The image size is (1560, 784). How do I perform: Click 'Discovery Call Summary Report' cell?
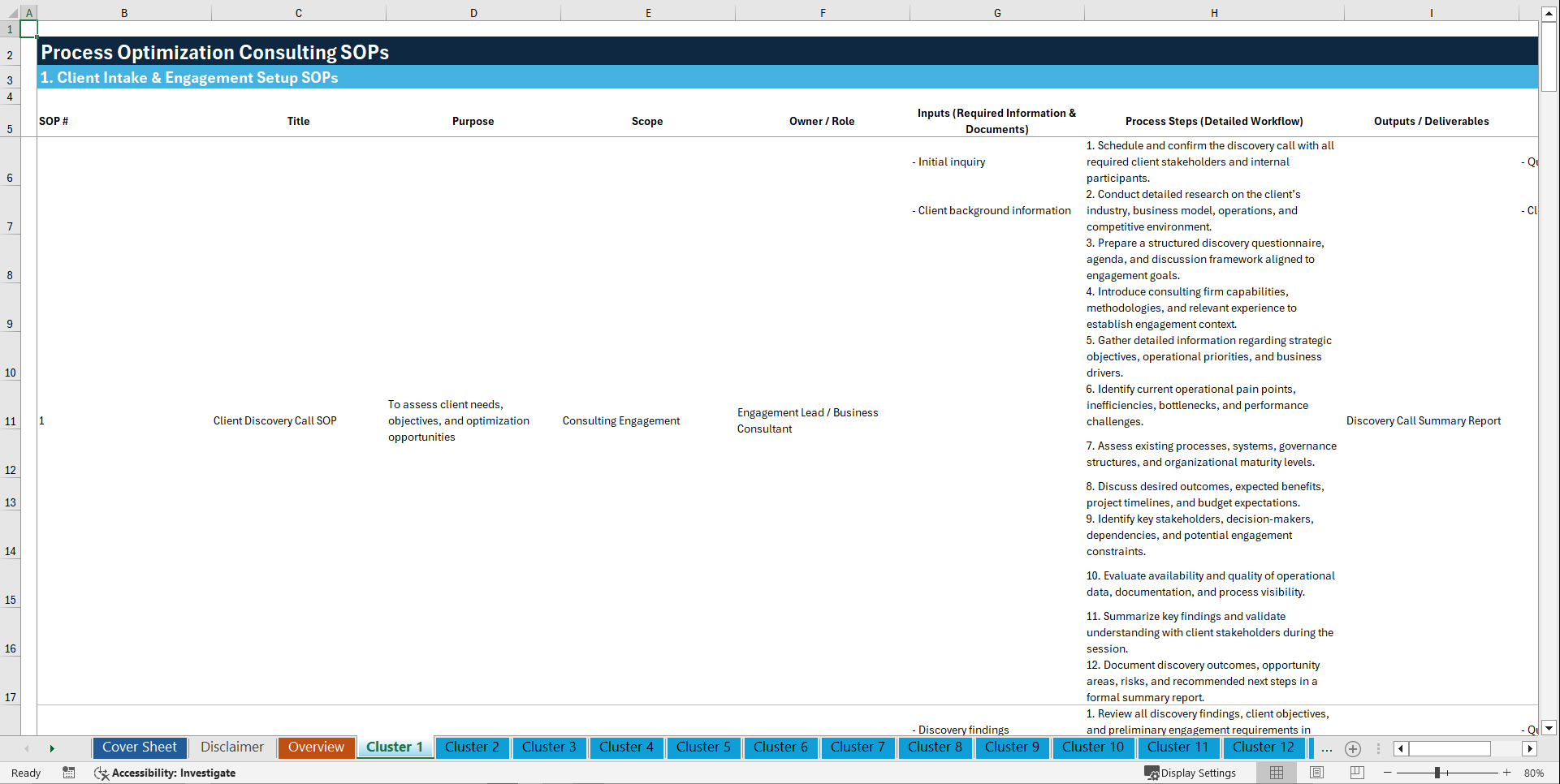tap(1424, 420)
